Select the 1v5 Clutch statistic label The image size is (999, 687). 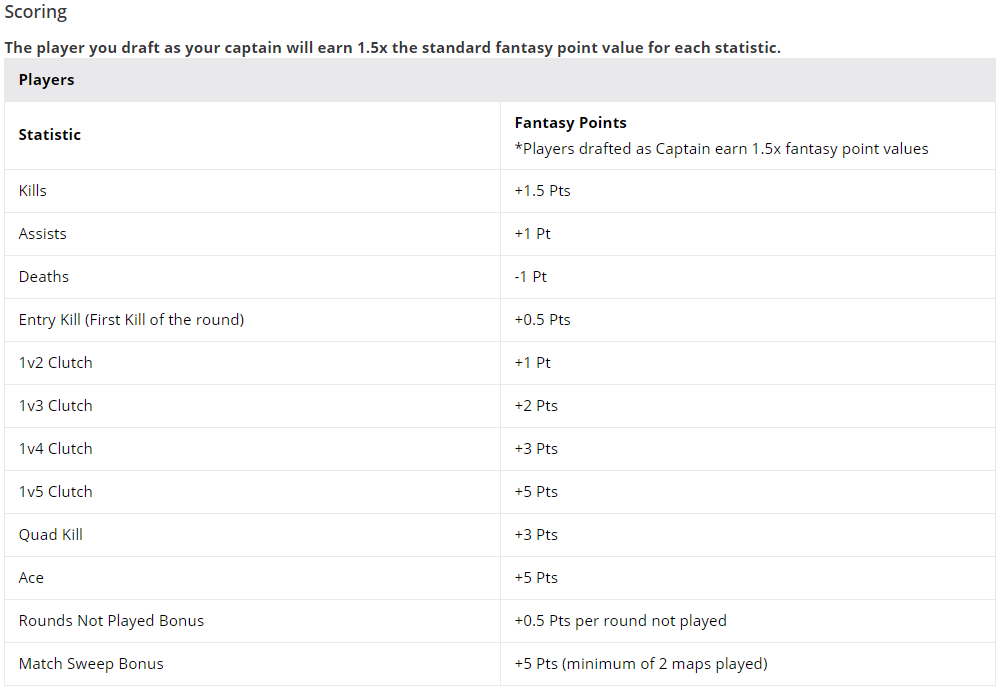56,492
